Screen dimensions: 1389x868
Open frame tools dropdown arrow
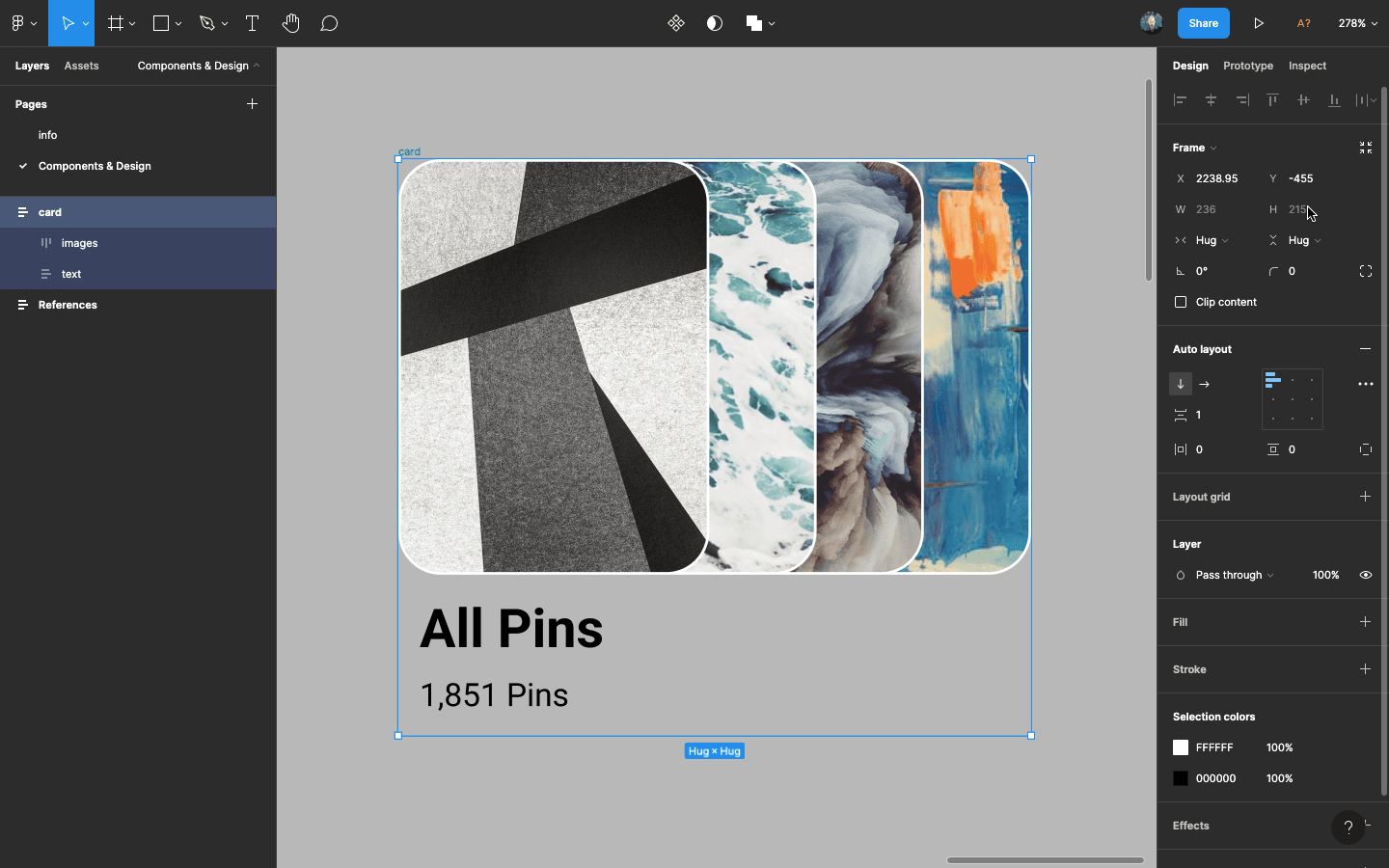pyautogui.click(x=132, y=24)
